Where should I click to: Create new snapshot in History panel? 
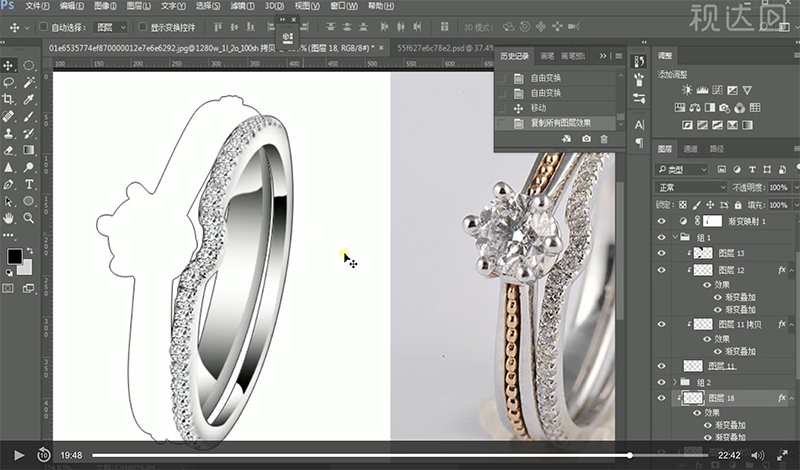[586, 139]
